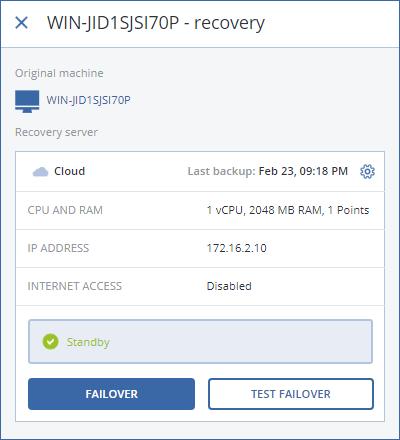
Task: Select the IP ADDRESS row label
Action: click(x=58, y=248)
